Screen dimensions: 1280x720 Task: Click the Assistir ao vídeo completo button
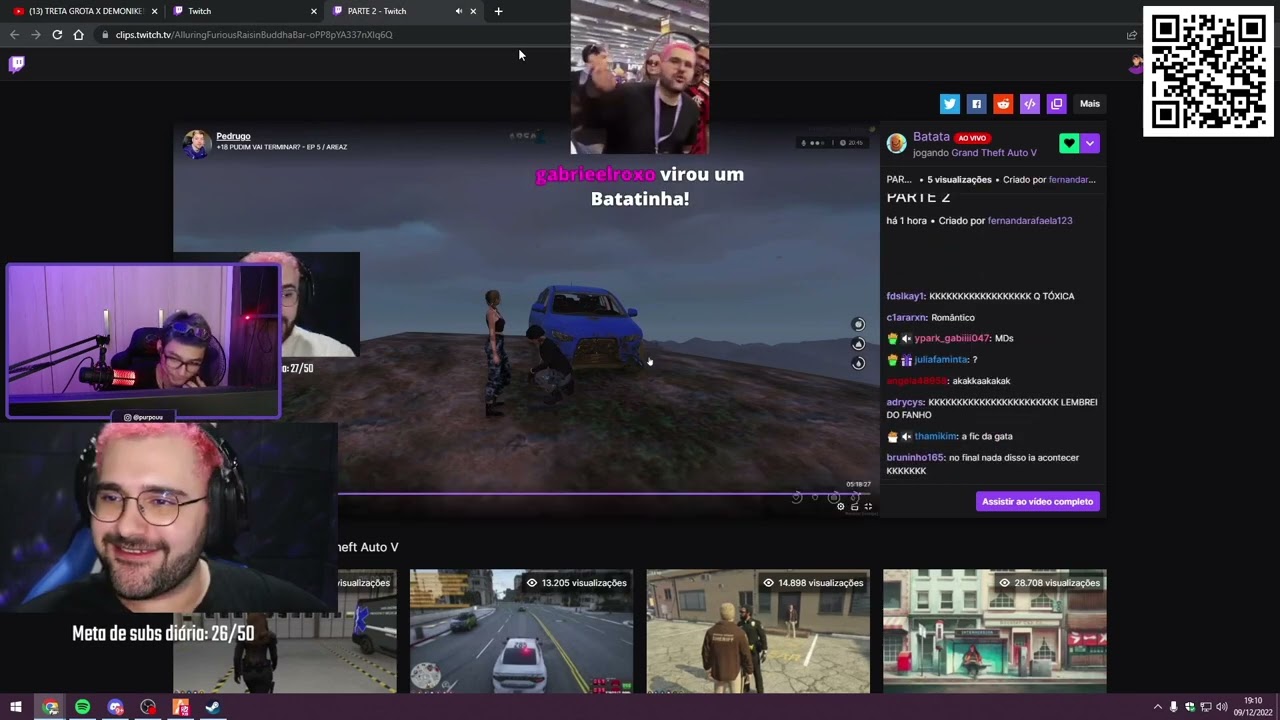(x=1037, y=501)
